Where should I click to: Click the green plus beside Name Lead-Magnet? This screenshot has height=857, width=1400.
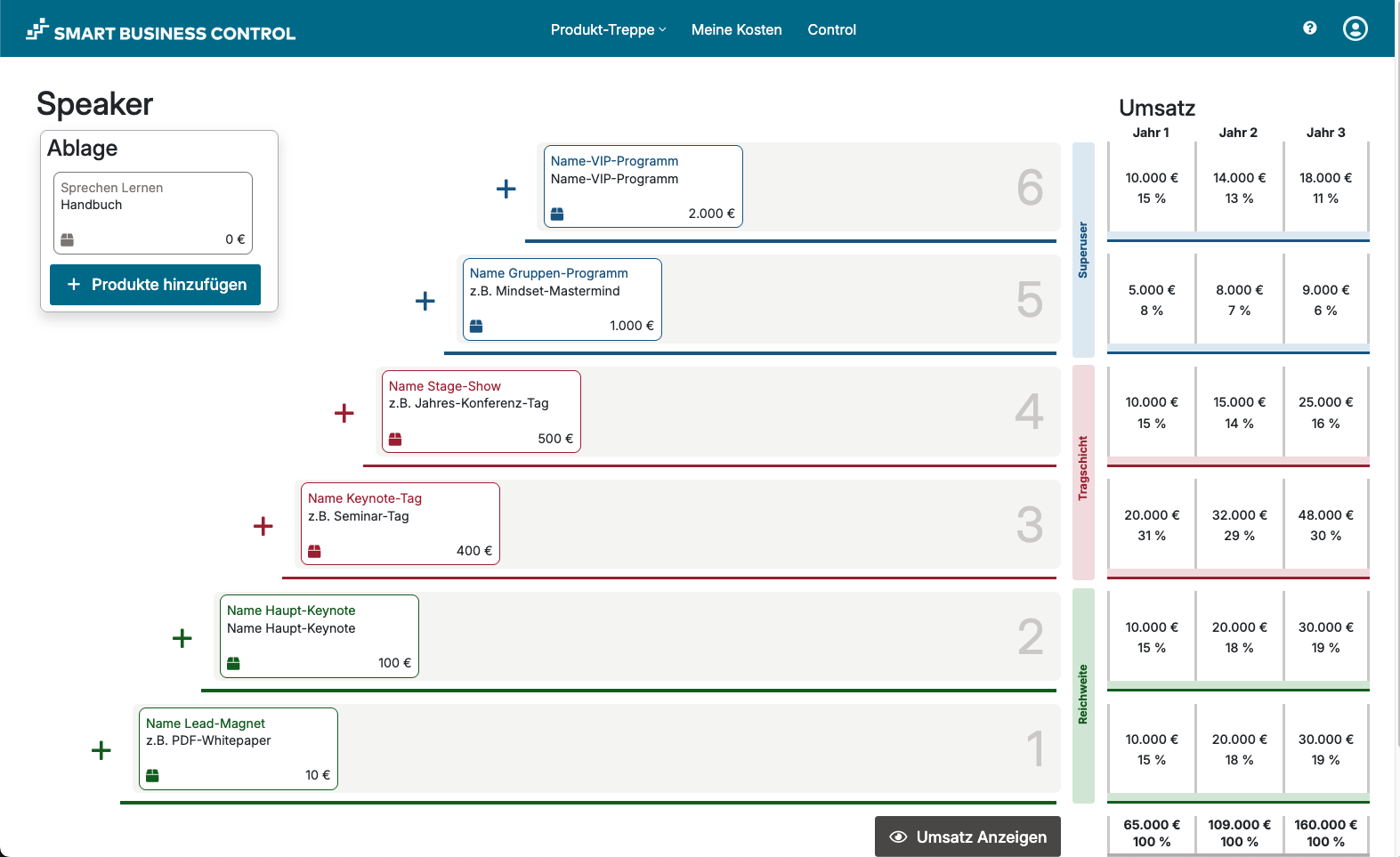point(101,750)
